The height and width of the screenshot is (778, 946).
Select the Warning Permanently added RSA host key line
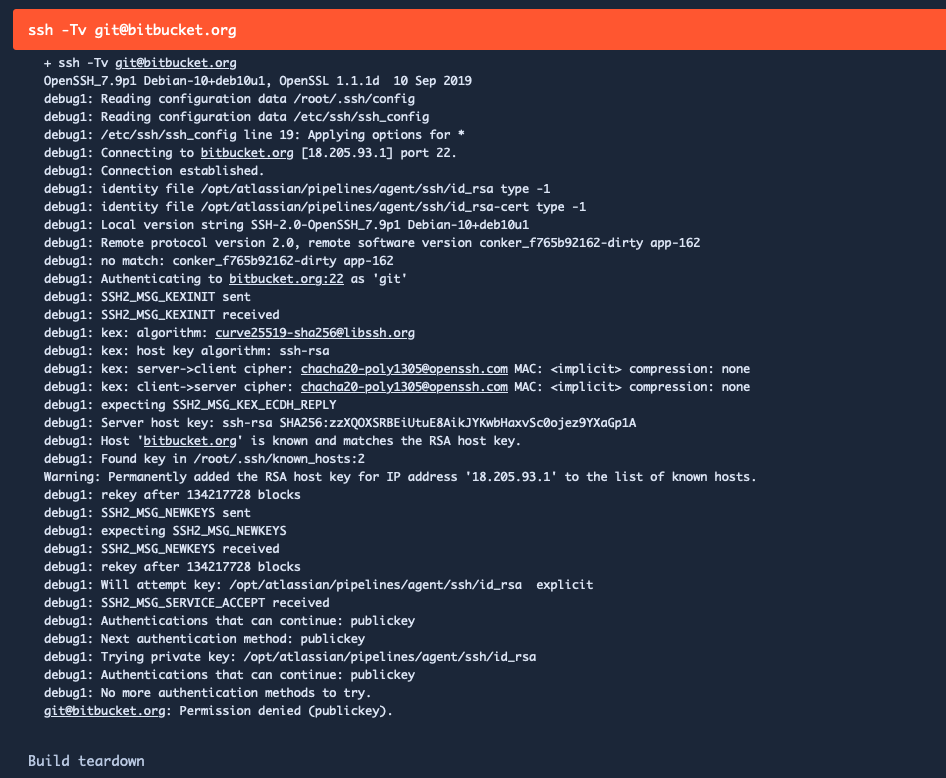coord(399,476)
